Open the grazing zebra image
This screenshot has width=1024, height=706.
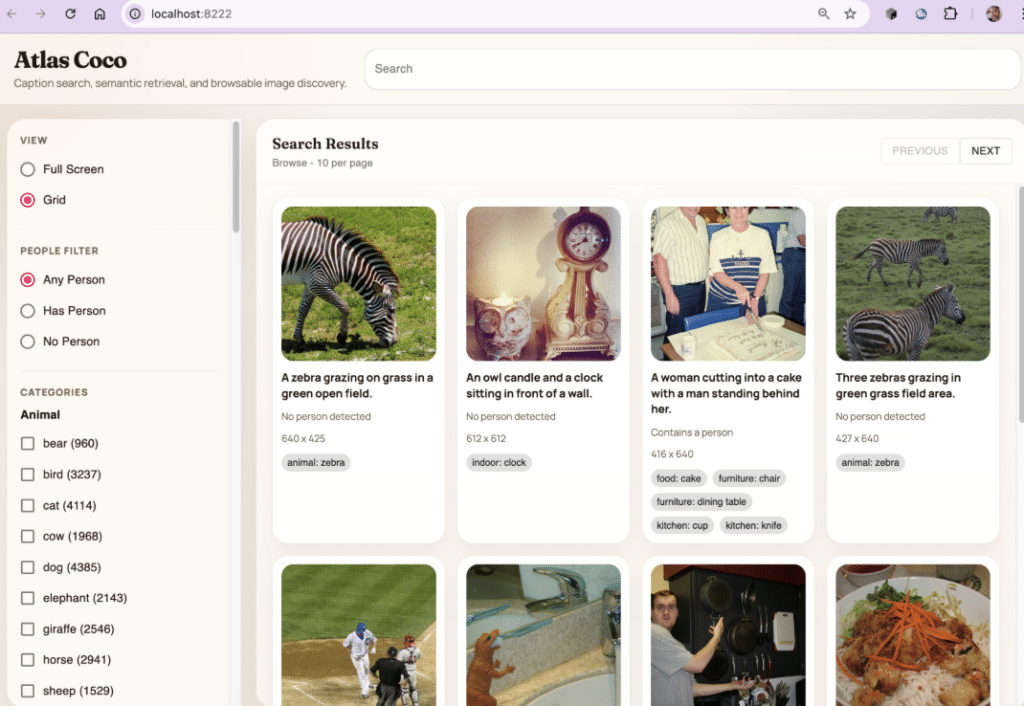tap(359, 283)
